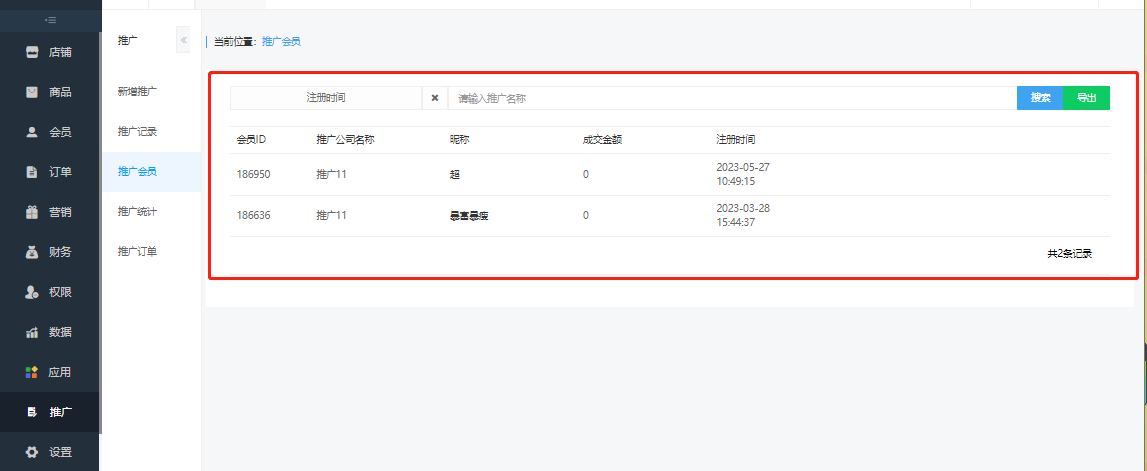The image size is (1147, 471).
Task: Click the blue 搜索 search button
Action: [1039, 98]
